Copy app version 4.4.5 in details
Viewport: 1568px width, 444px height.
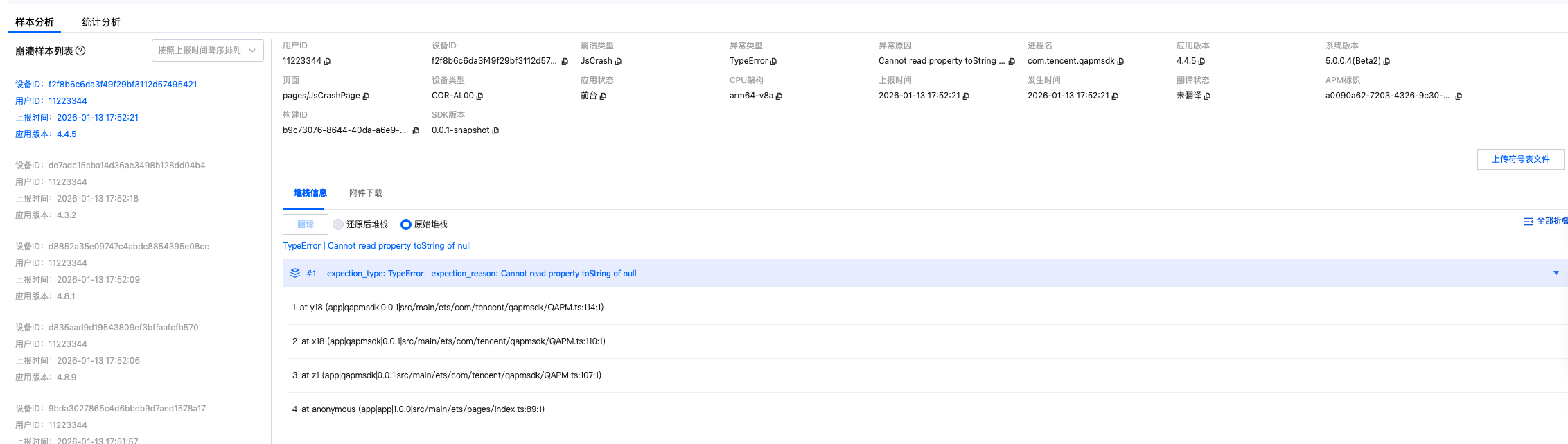click(x=1201, y=62)
